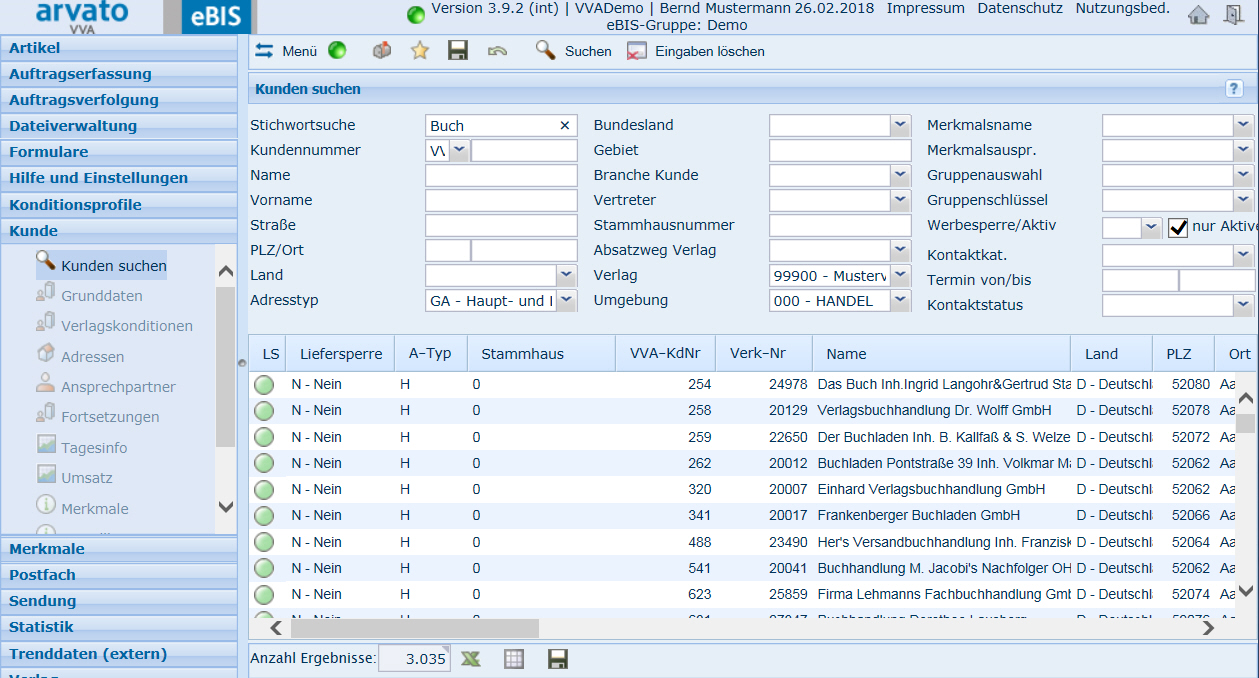
Task: Open the Verlag dropdown
Action: [900, 275]
